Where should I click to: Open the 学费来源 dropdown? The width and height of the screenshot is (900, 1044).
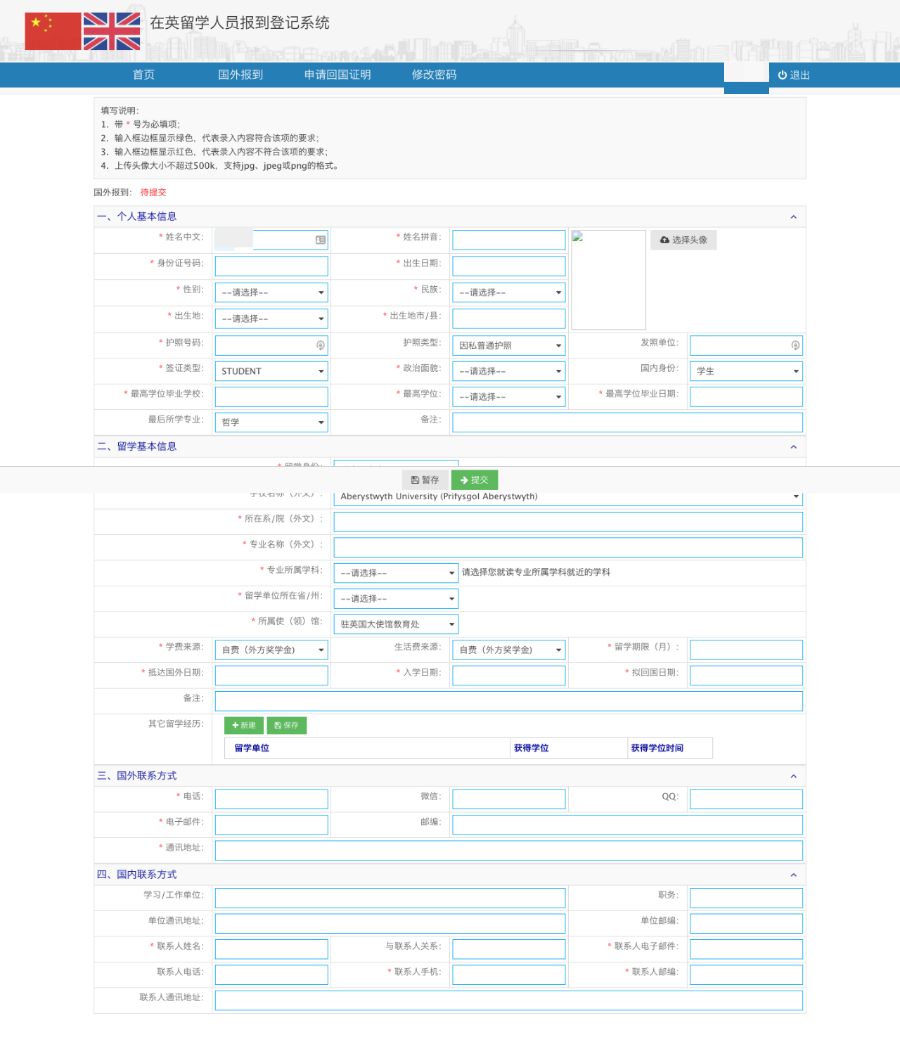[272, 650]
